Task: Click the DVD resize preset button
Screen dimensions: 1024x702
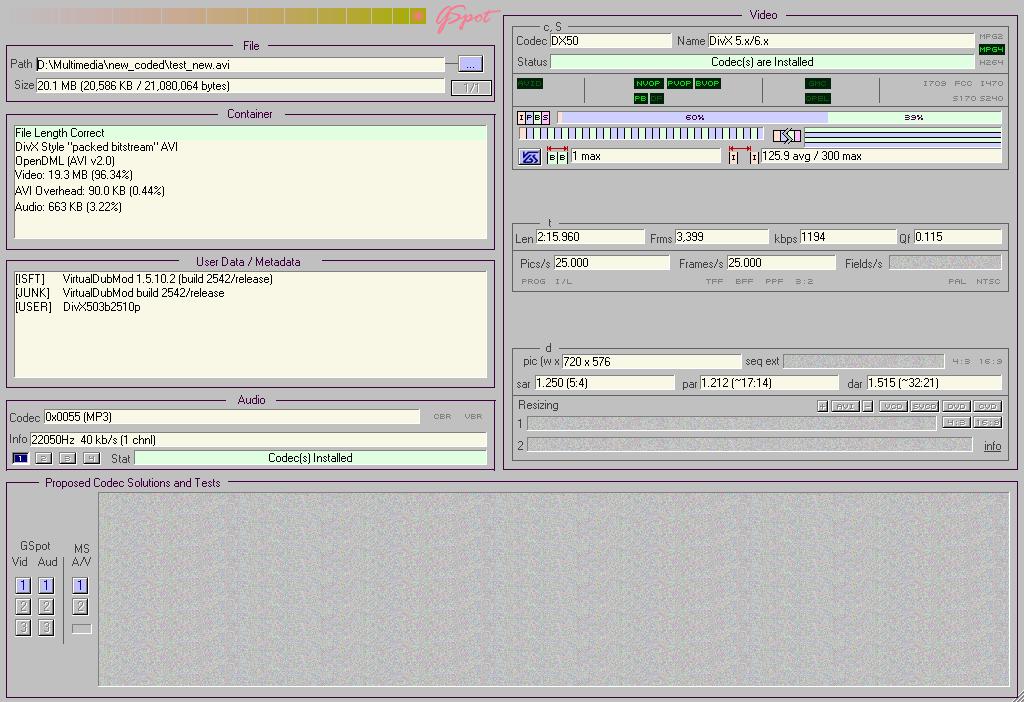Action: (x=955, y=406)
